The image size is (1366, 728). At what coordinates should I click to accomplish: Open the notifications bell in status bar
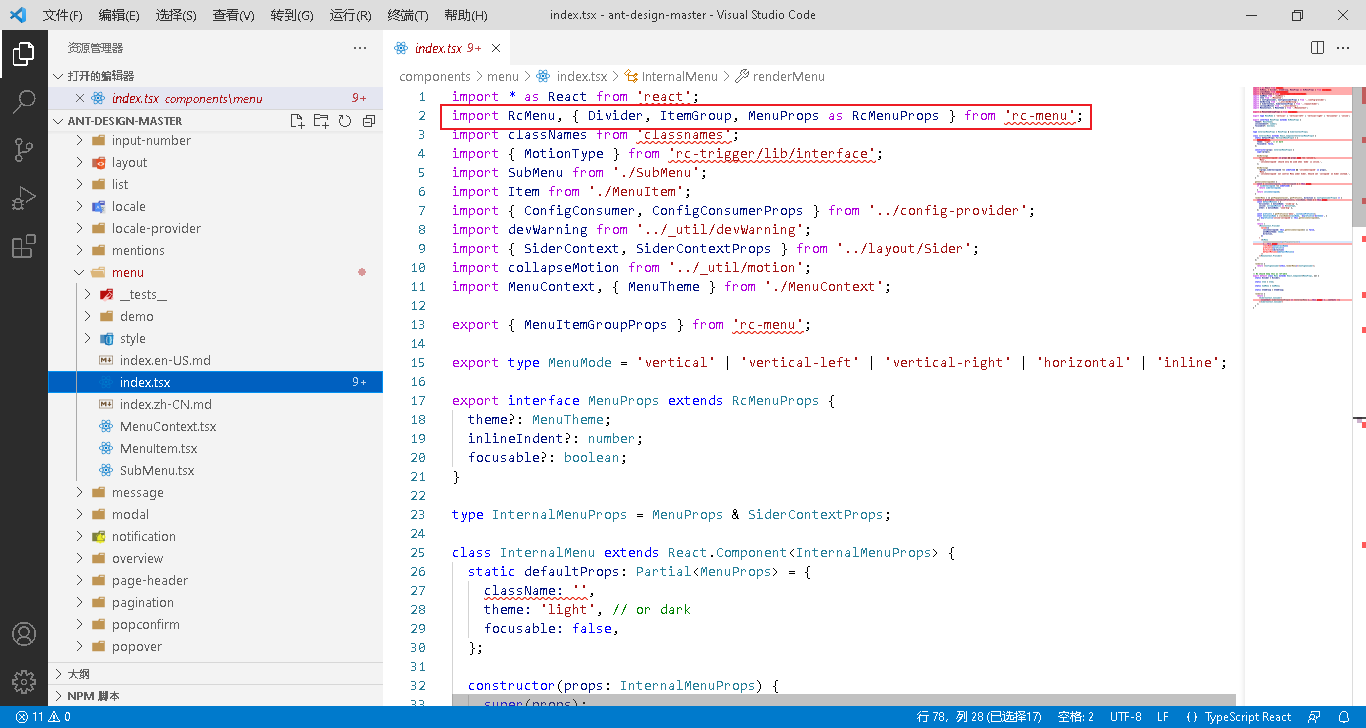coord(1345,717)
